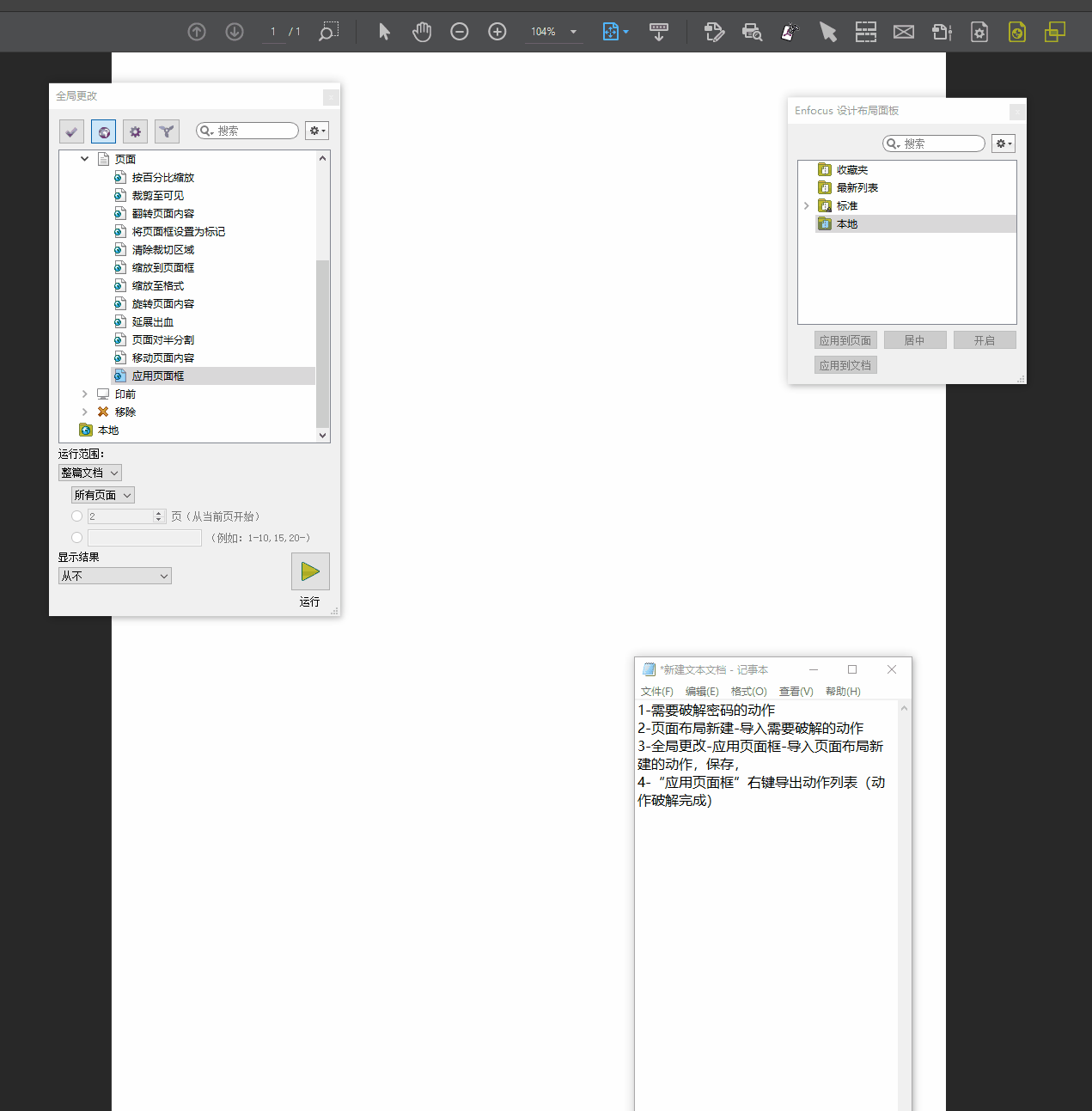Viewport: 1092px width, 1111px height.
Task: Click the 居中 button
Action: tap(915, 340)
